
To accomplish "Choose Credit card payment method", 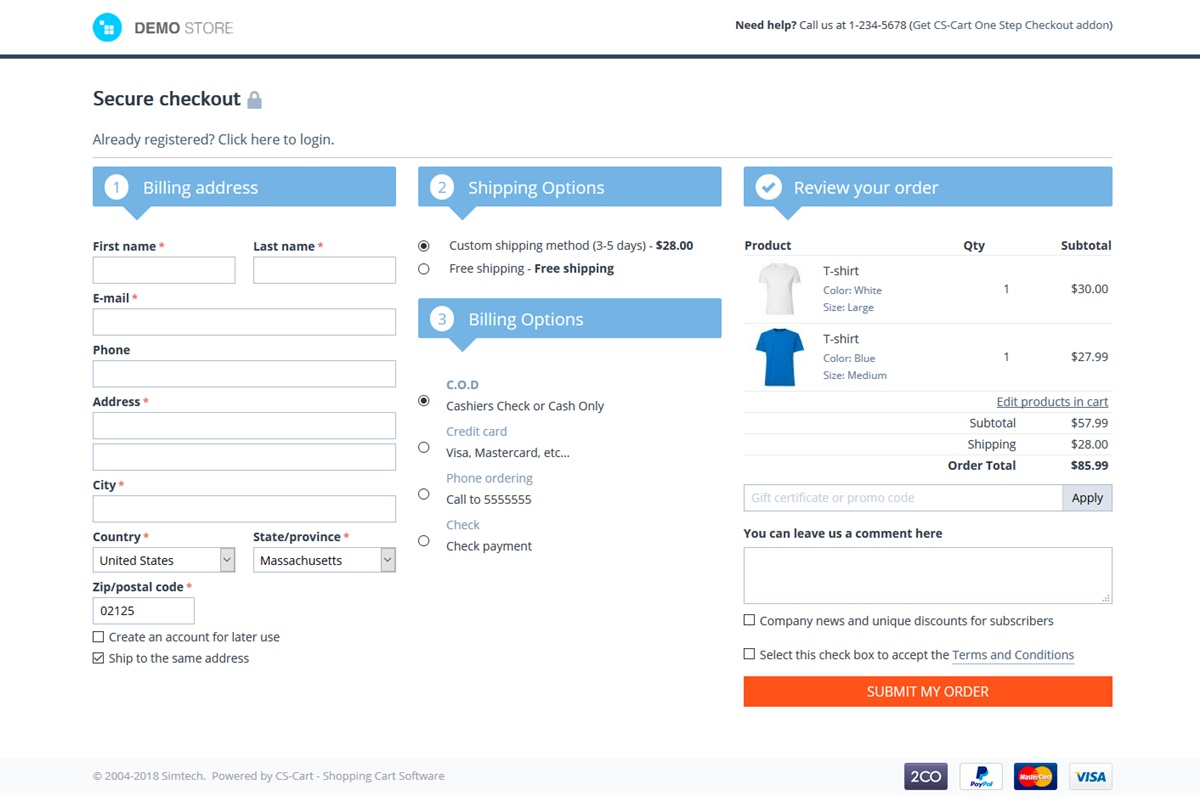I will click(424, 447).
